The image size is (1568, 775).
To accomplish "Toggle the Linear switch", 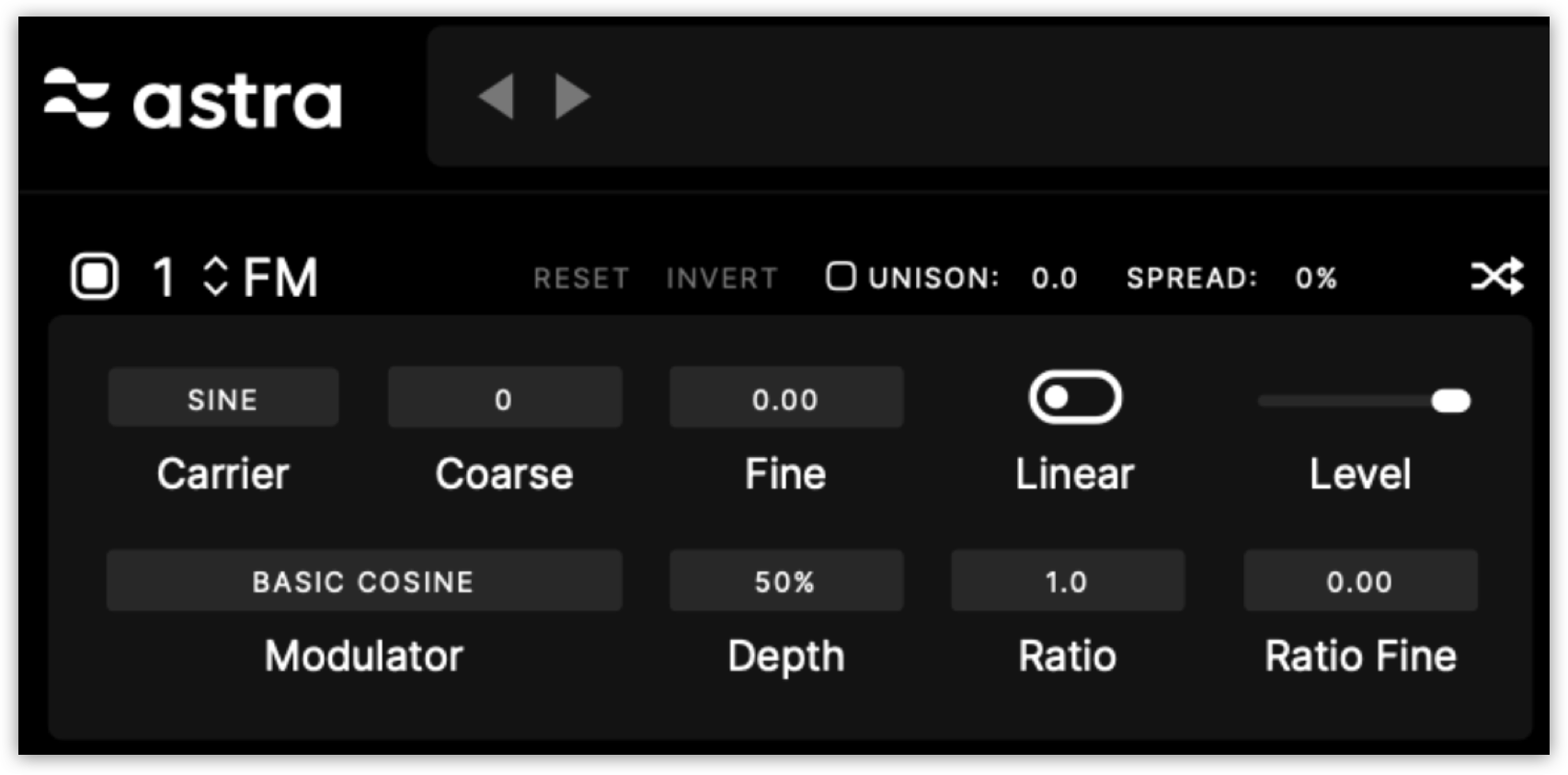I will [x=1075, y=397].
